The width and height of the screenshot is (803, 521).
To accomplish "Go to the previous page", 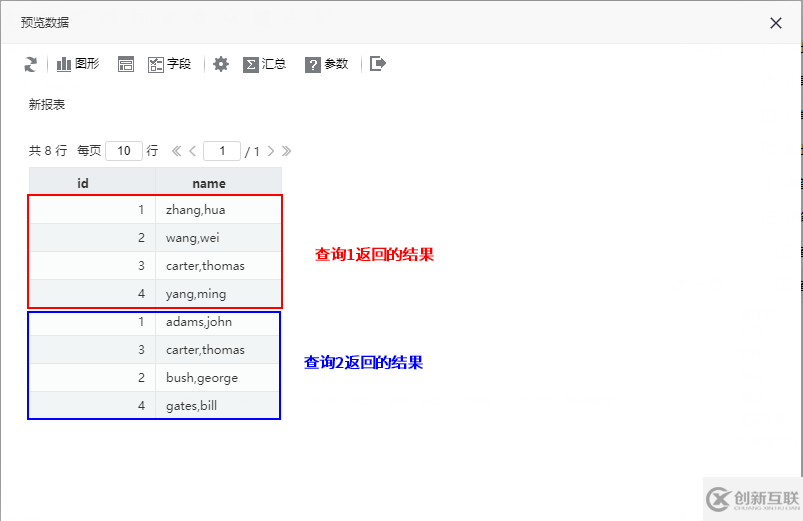I will click(x=193, y=151).
